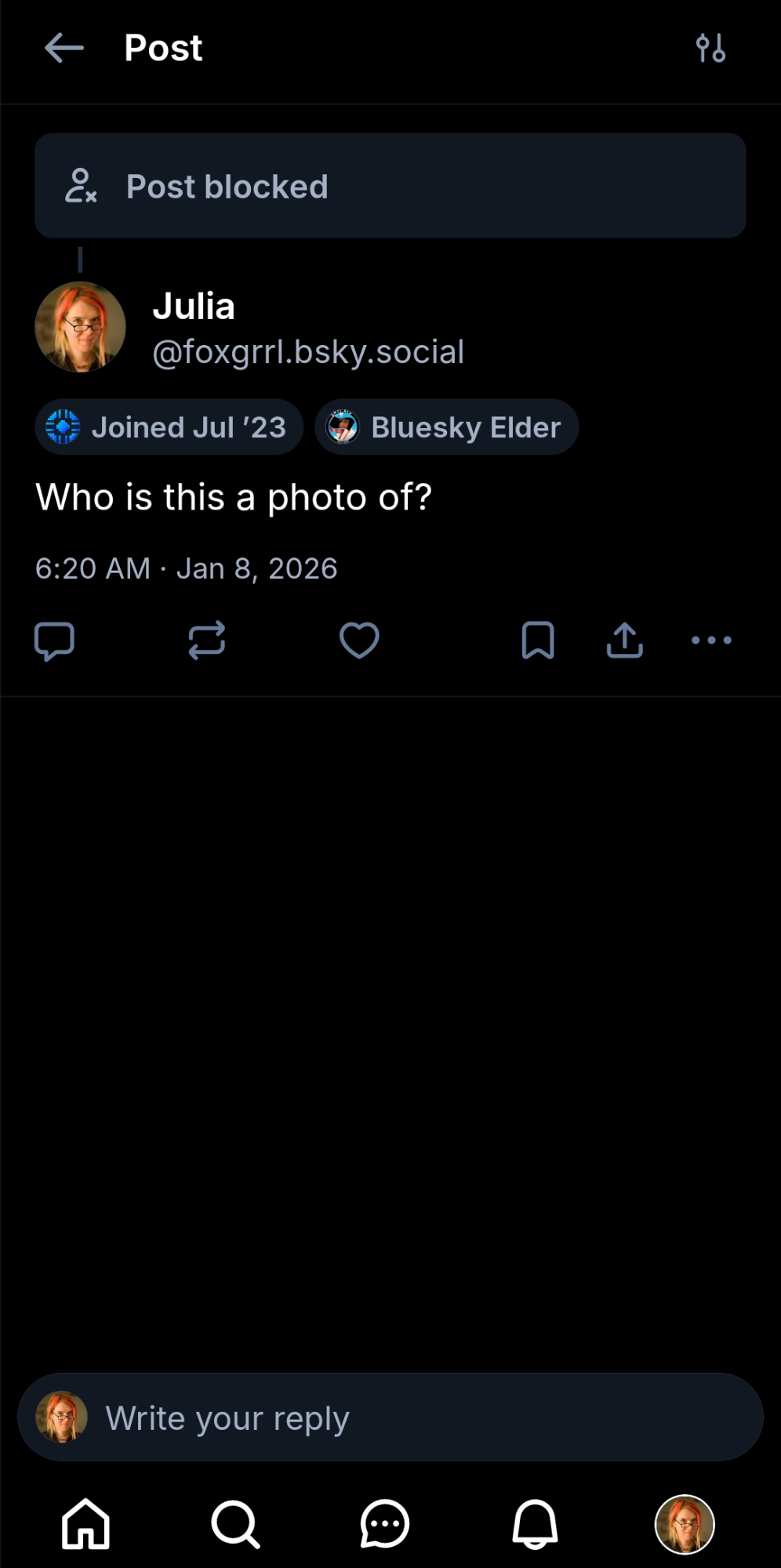Open the @foxgrrl.bsky.social handle link
The image size is (781, 1568).
[x=308, y=352]
